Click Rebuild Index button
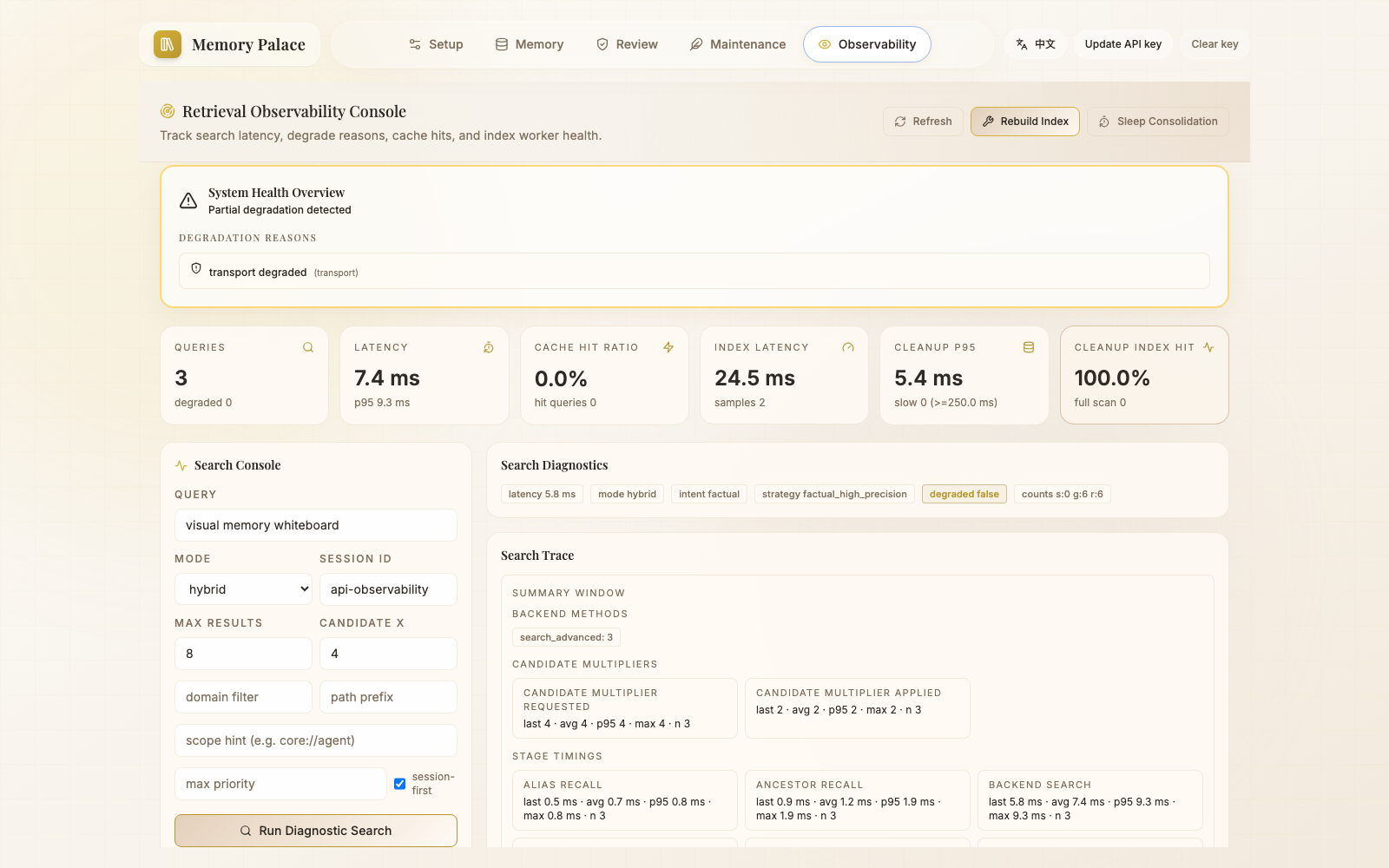The image size is (1389, 868). (1025, 122)
